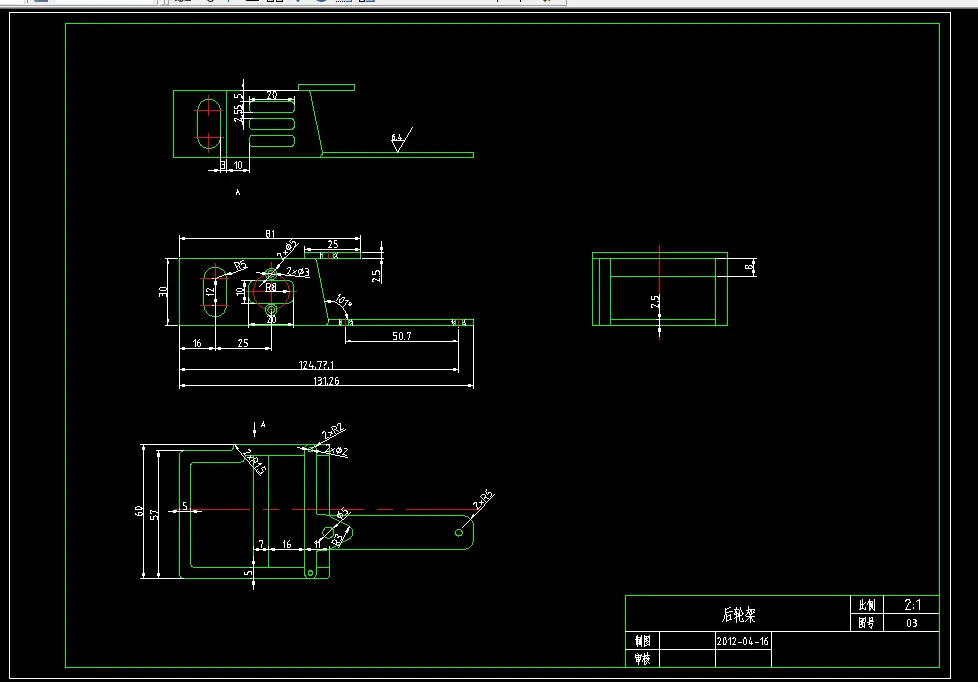
Task: Click the 后轮架 title text
Action: [738, 615]
